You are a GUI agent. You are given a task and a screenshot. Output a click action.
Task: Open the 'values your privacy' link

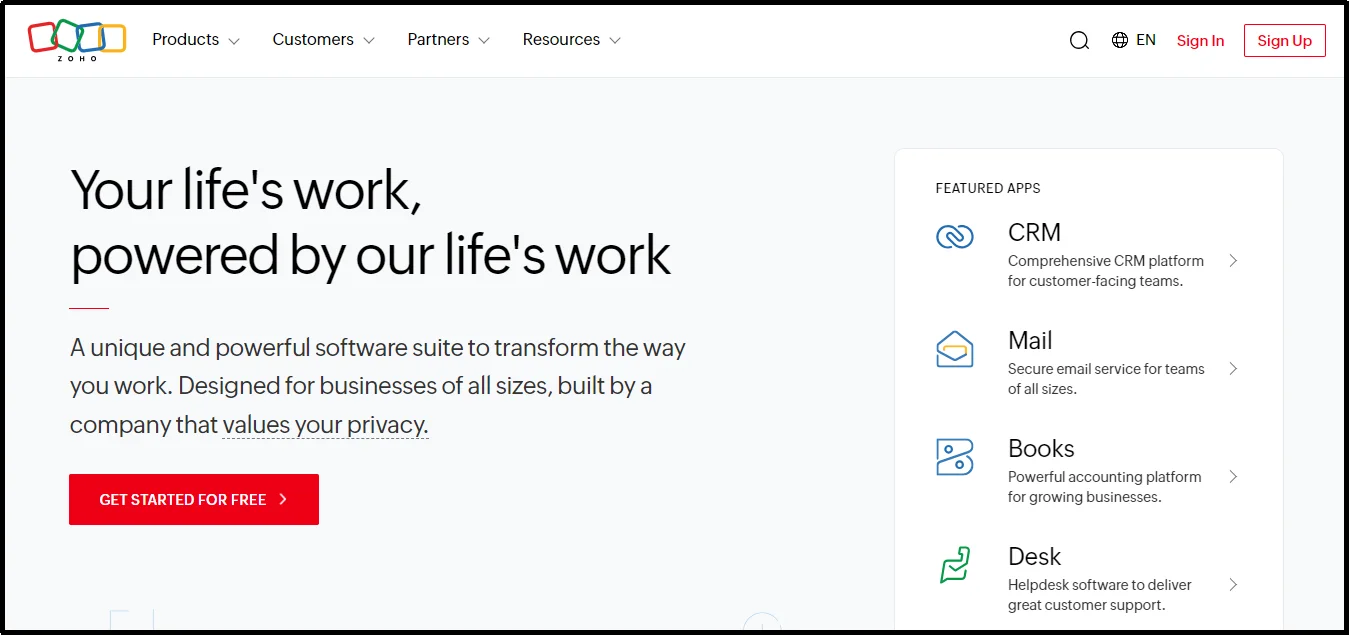(x=325, y=424)
